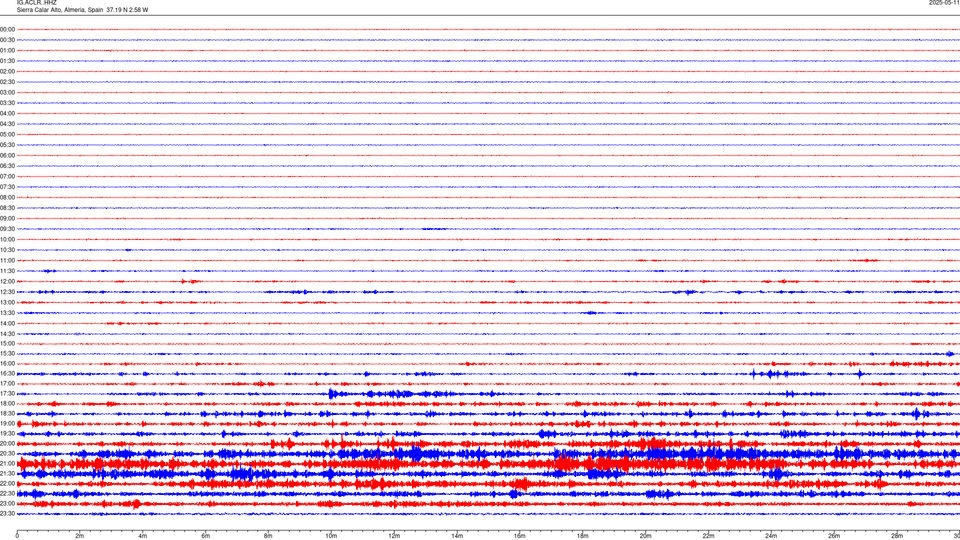Click the 12:30 time row label
The image size is (960, 540).
click(x=7, y=292)
